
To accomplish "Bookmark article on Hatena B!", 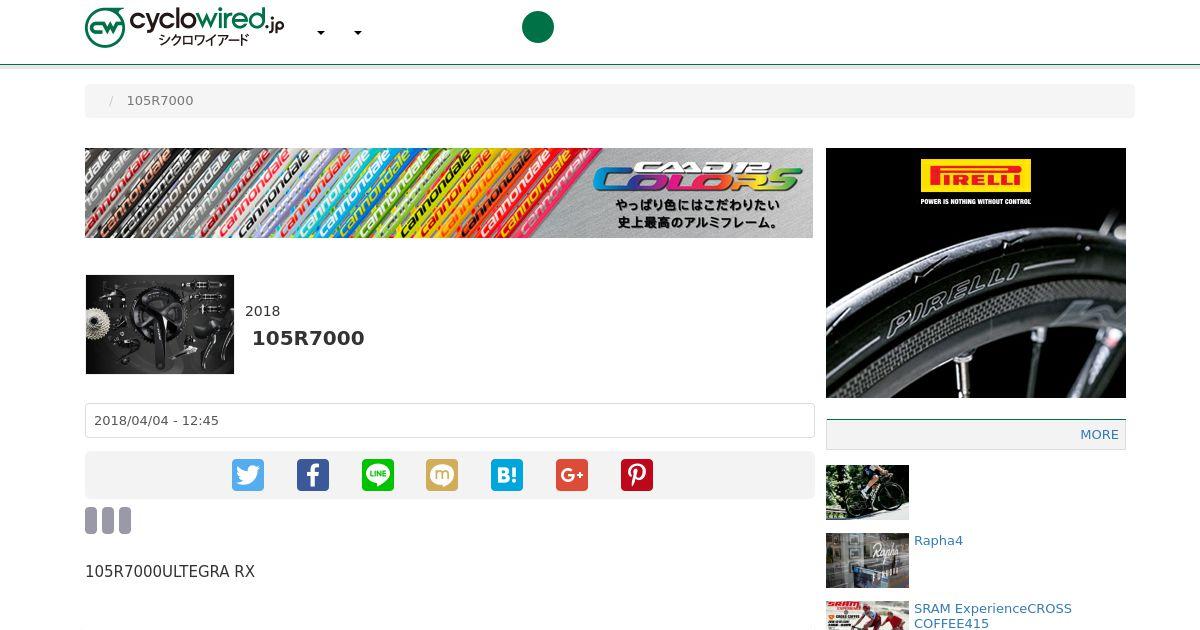I will pos(507,475).
